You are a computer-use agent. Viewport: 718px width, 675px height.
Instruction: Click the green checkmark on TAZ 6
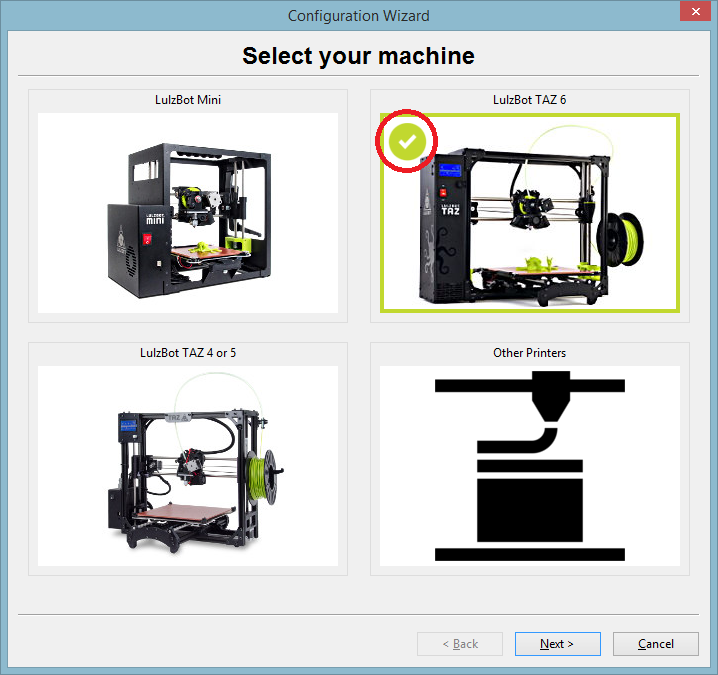pyautogui.click(x=407, y=141)
